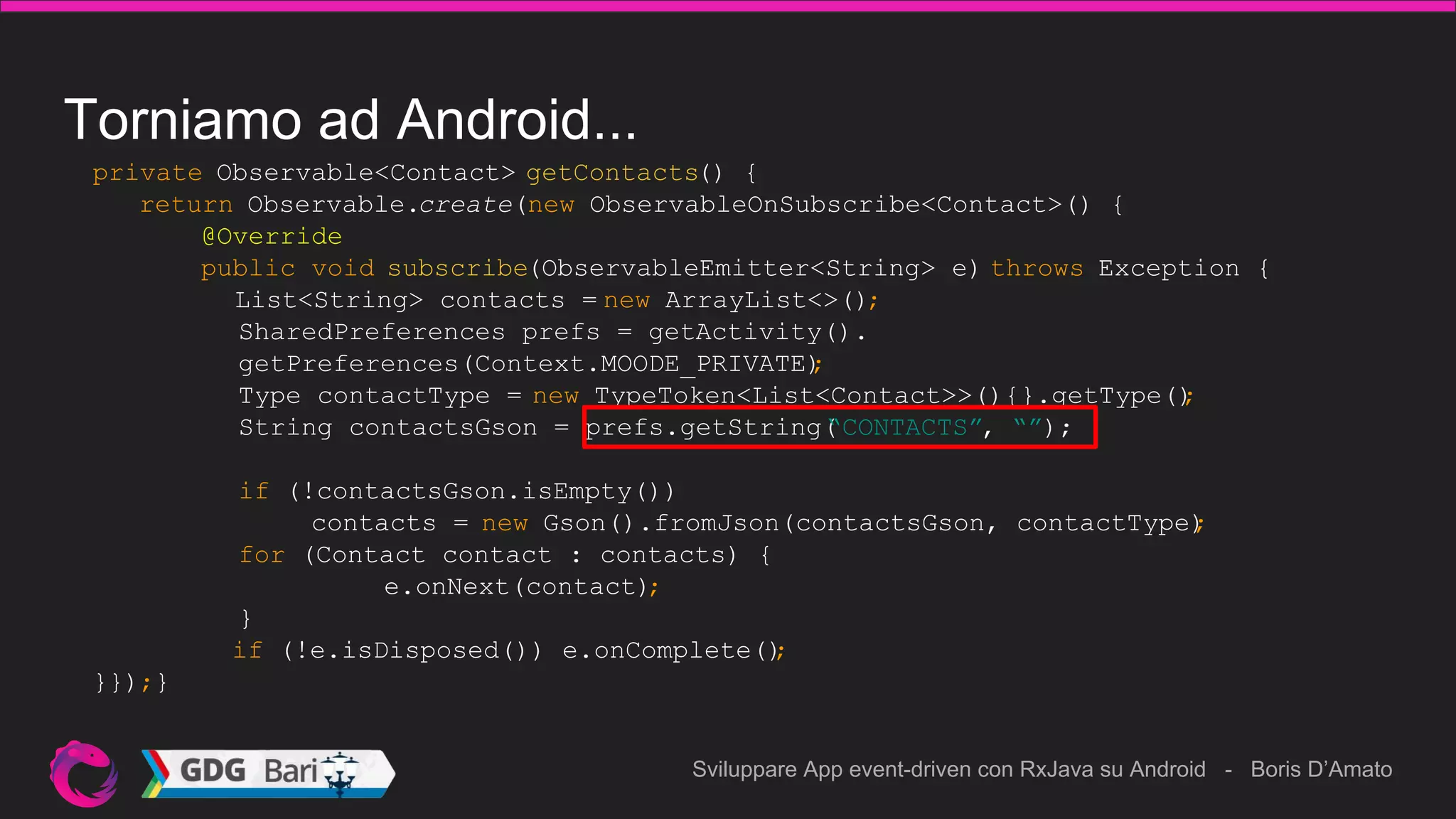Click 'ObservableOnSubscribe<Contact>' text
The image size is (1456, 819).
coord(826,205)
